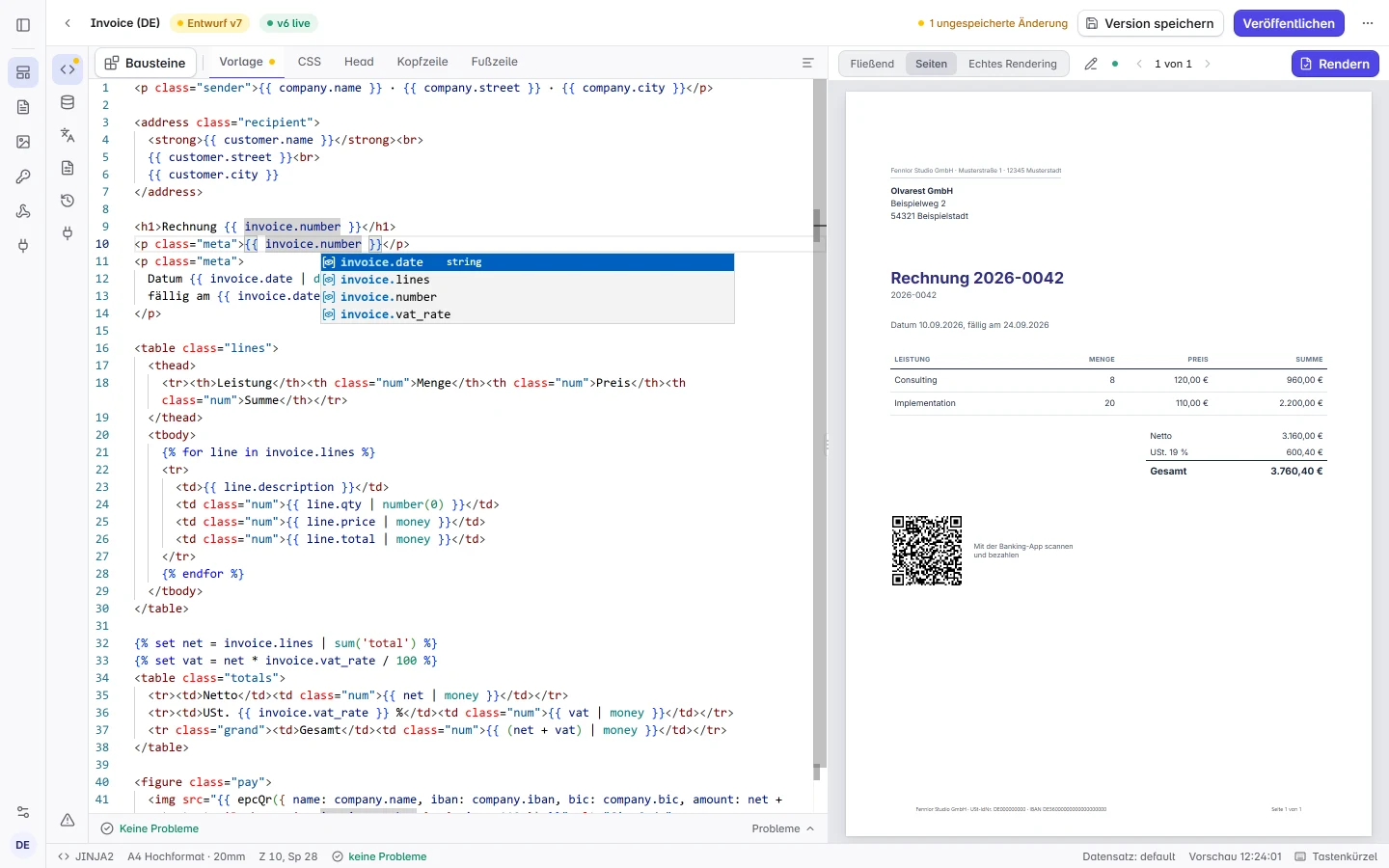Switch preview to Echtes Rendering mode
Viewport: 1389px width, 868px height.
tap(1013, 64)
